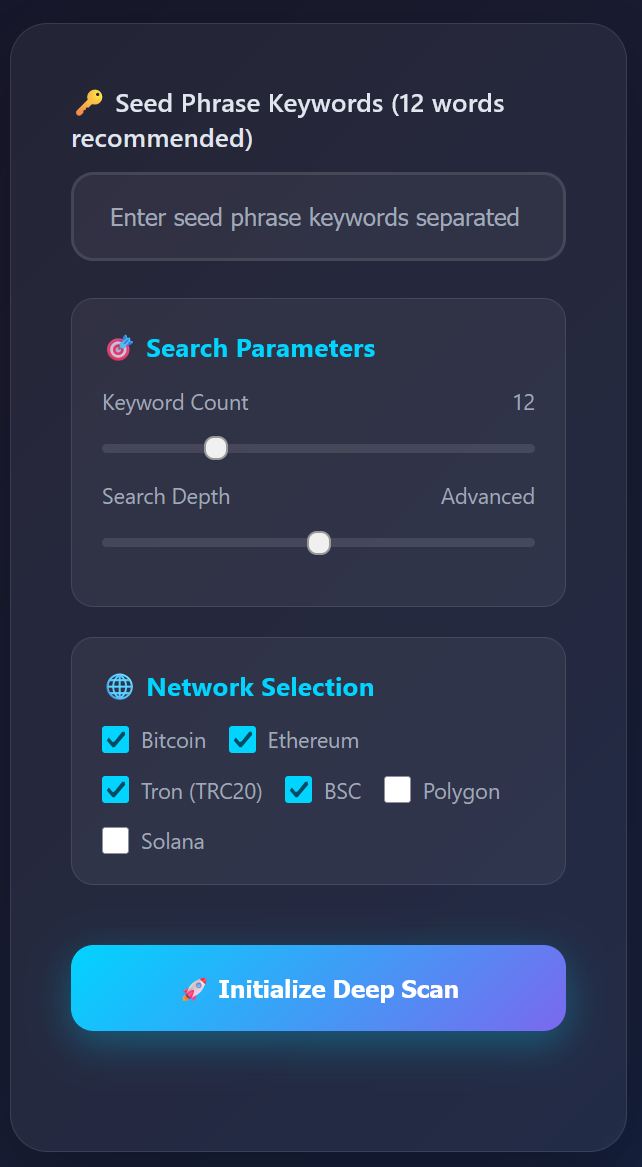Check the Solana network option
The width and height of the screenshot is (642, 1167).
[x=115, y=841]
